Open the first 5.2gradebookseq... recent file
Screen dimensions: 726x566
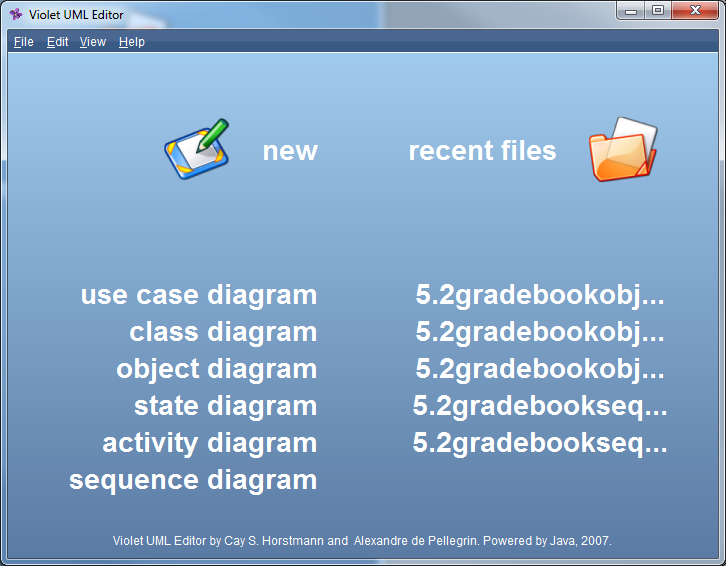(x=540, y=406)
